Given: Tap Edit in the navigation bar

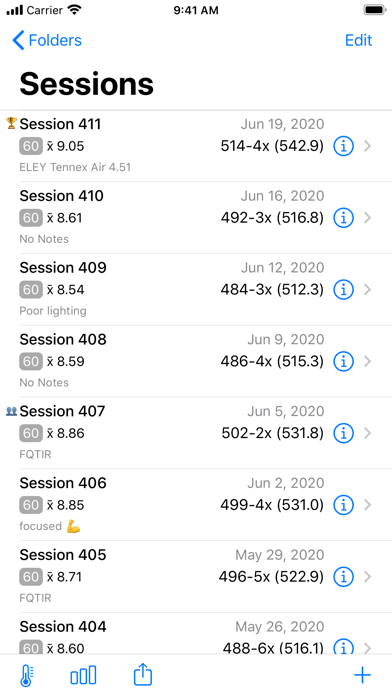Looking at the screenshot, I should 358,40.
